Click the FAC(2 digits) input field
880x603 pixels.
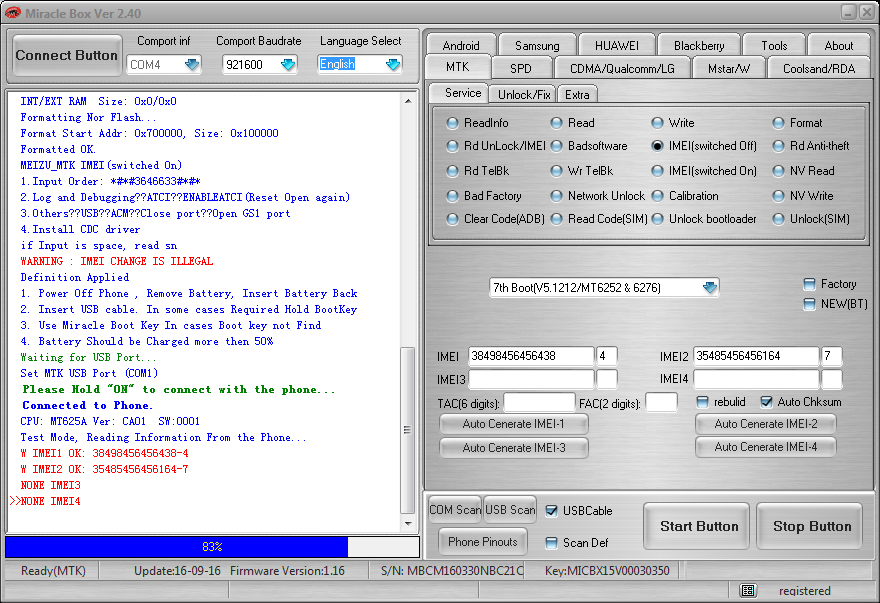(x=661, y=403)
